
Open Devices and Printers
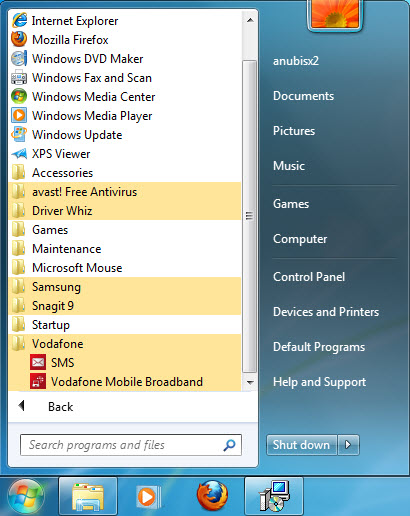(x=326, y=312)
